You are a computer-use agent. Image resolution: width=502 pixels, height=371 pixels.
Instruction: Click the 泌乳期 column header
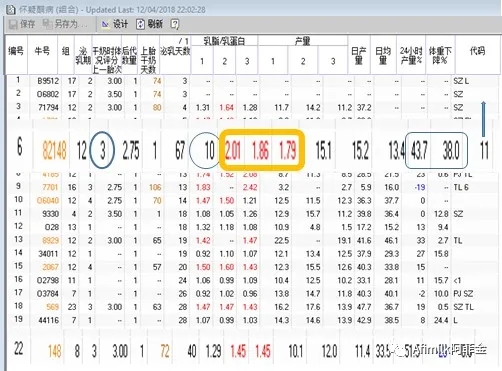(83, 55)
